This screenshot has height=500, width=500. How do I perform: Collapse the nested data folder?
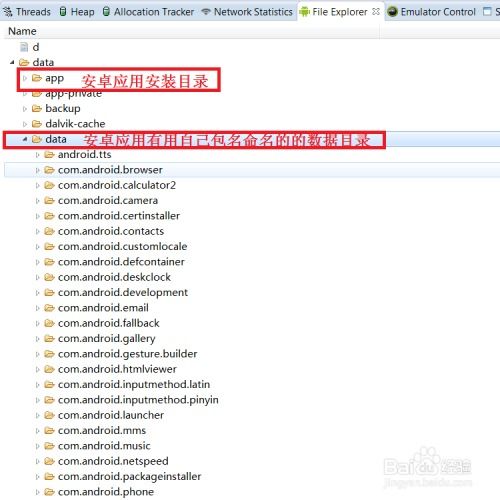[x=25, y=139]
